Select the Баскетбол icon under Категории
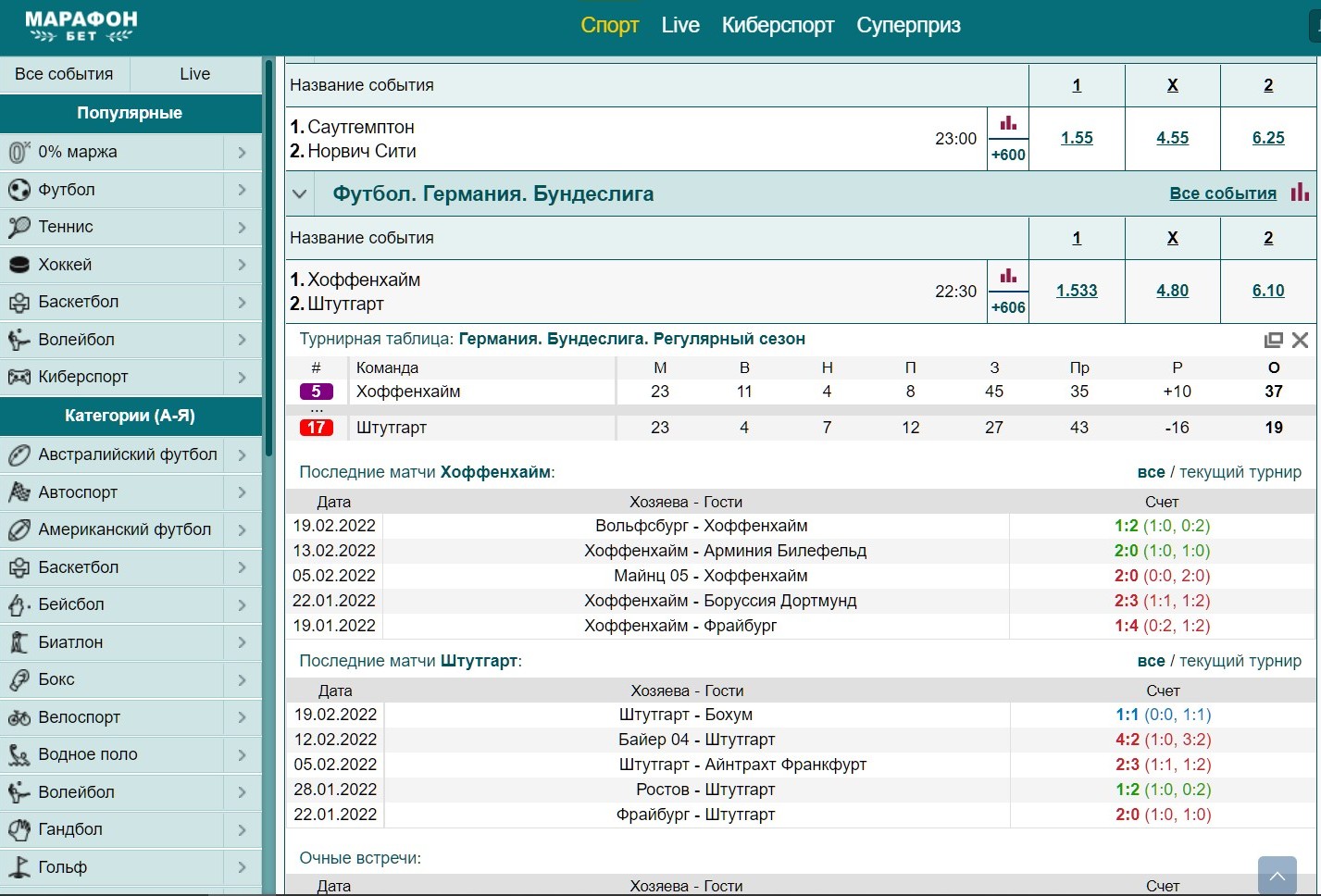Viewport: 1321px width, 896px height. pyautogui.click(x=19, y=567)
